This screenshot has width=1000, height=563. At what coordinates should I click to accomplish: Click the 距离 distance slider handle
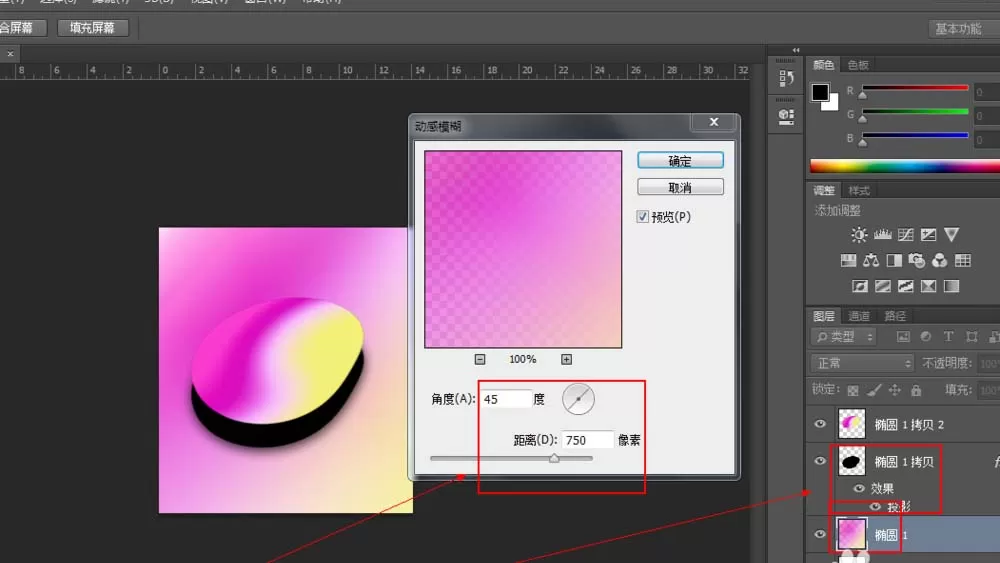pyautogui.click(x=554, y=458)
